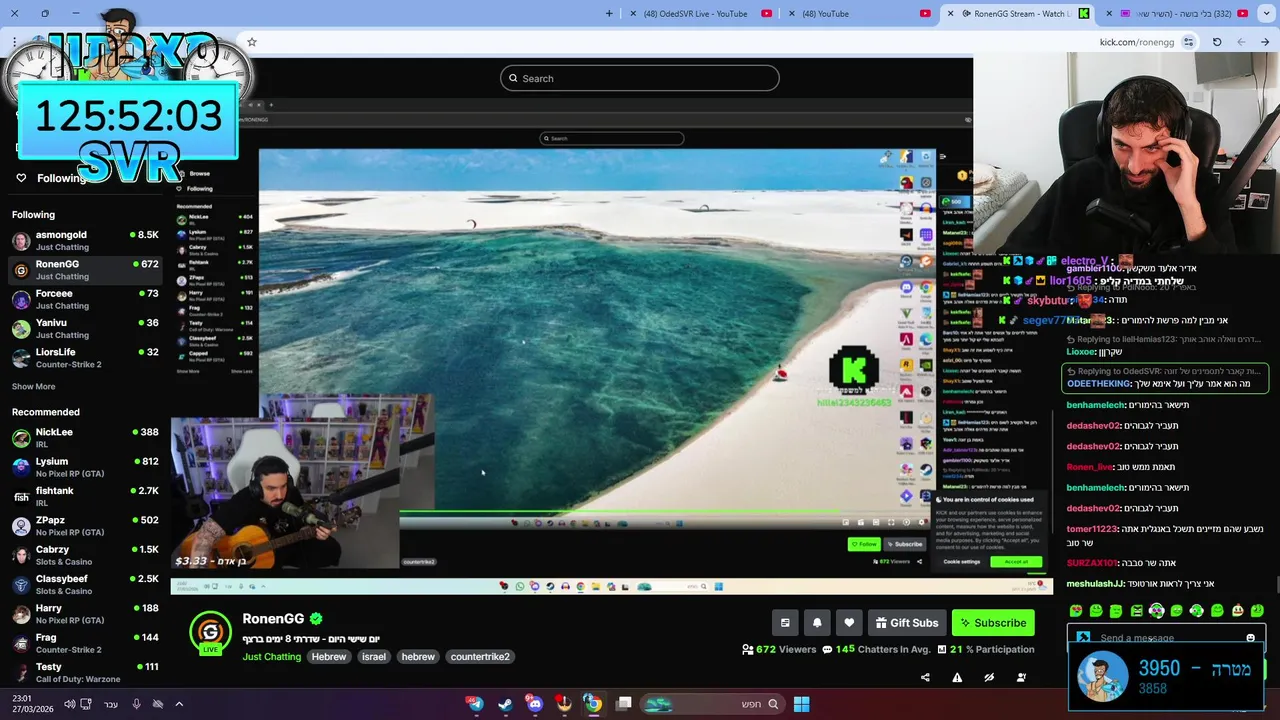Click the share stream icon
This screenshot has width=1280, height=720.
[x=925, y=677]
